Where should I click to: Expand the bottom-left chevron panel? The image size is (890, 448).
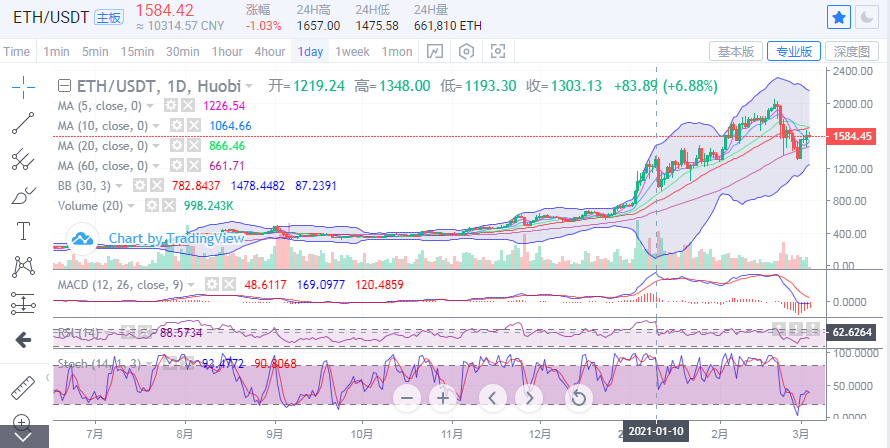tap(23, 437)
